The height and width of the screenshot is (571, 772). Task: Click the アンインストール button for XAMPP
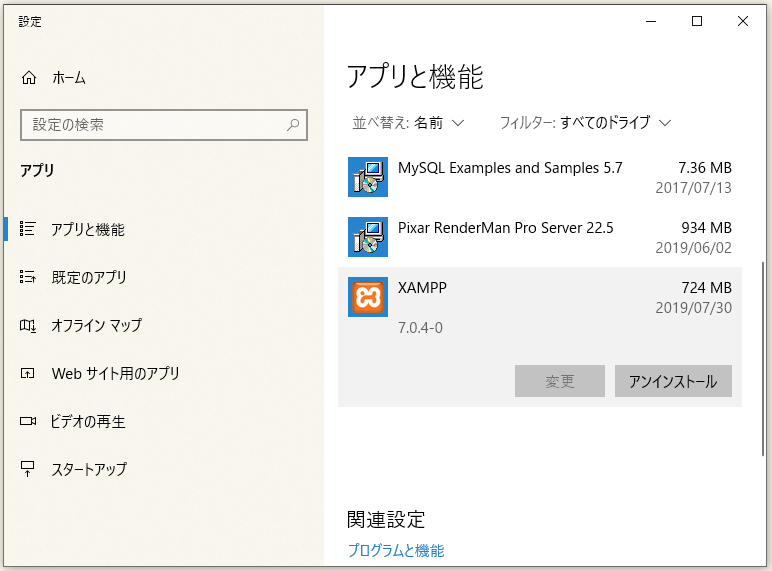(673, 381)
